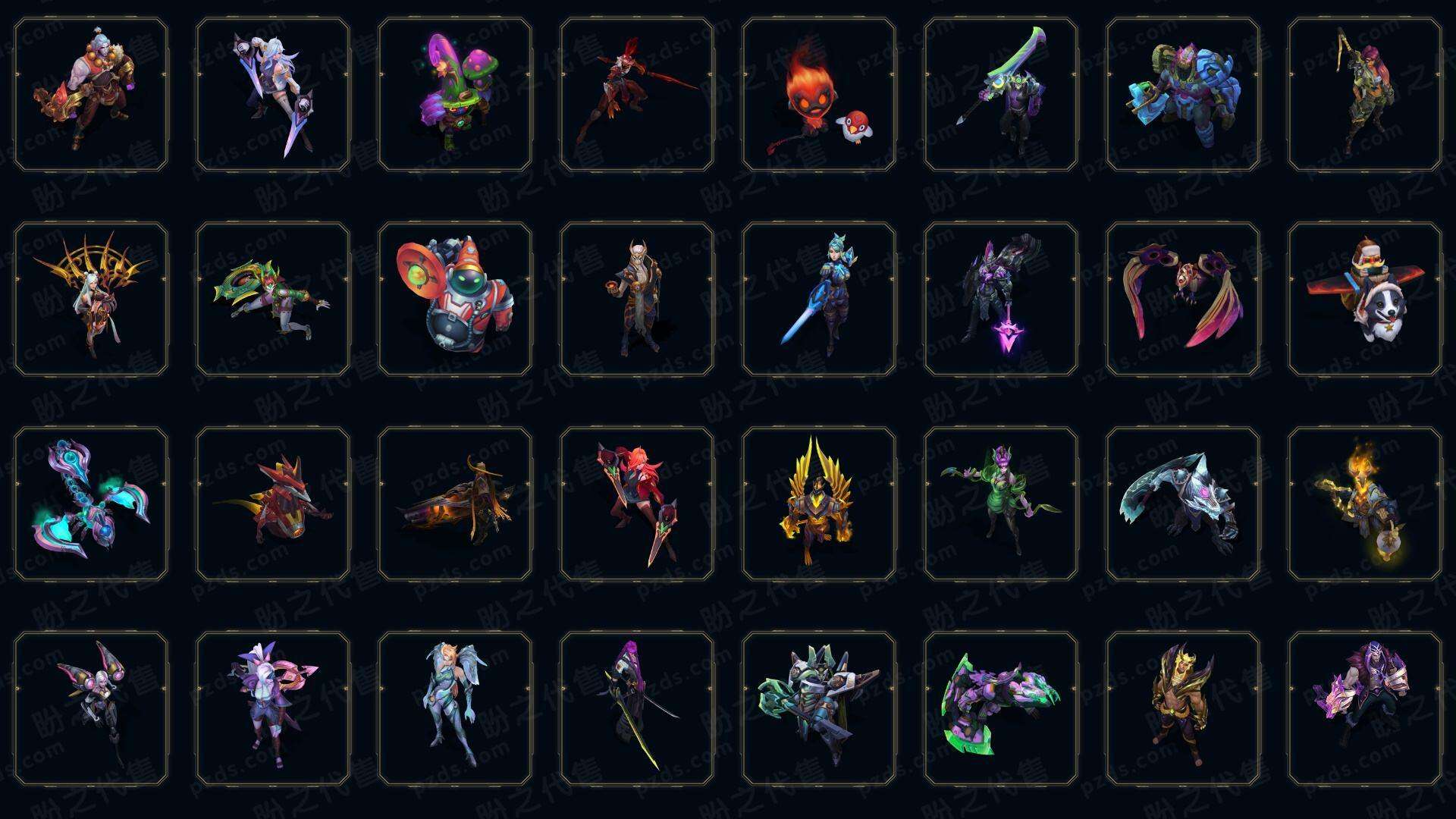This screenshot has width=1456, height=819.
Task: Choose the green and purple crocodile skin
Action: click(x=1001, y=708)
